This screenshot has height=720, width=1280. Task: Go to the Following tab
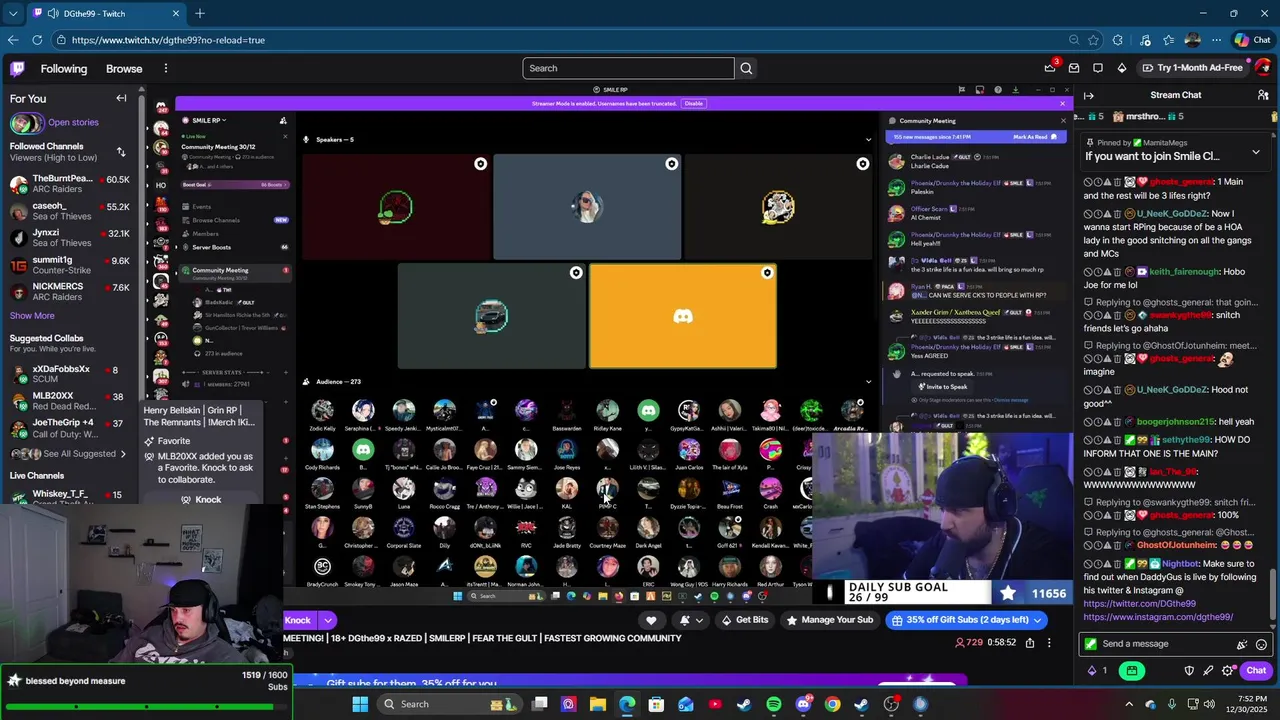click(64, 68)
